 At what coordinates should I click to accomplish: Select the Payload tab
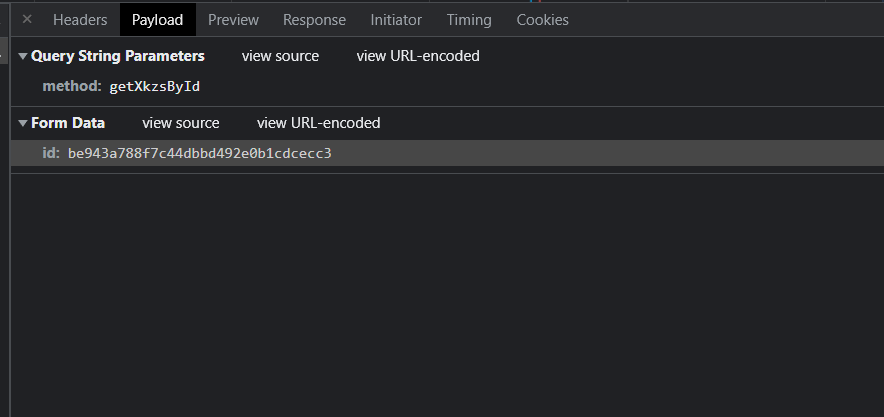pos(157,20)
